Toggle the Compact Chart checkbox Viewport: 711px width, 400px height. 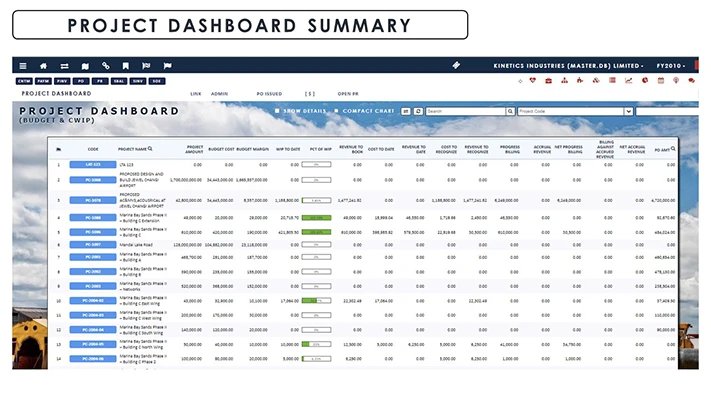(339, 111)
